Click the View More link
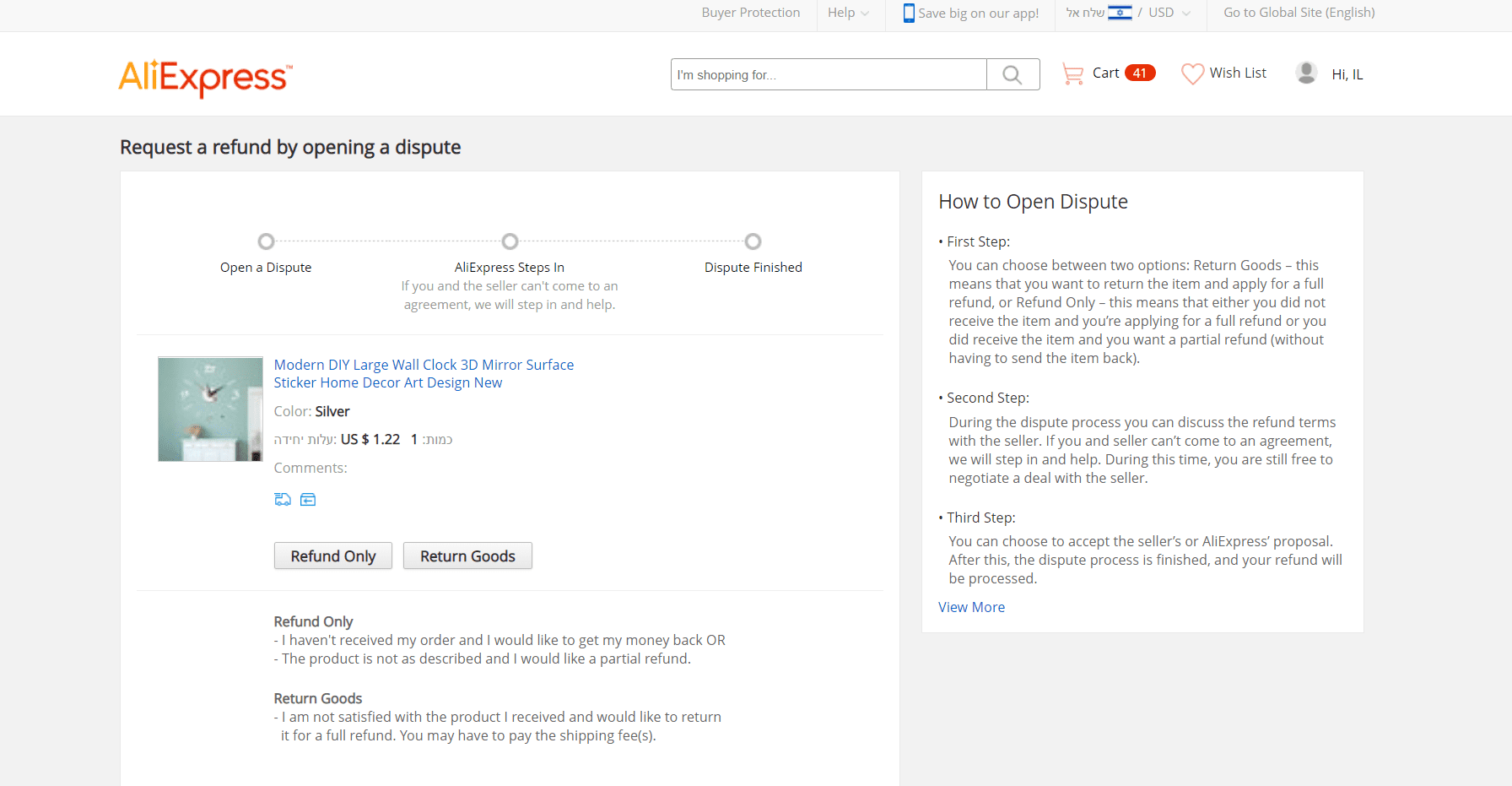Image resolution: width=1512 pixels, height=786 pixels. 971,607
